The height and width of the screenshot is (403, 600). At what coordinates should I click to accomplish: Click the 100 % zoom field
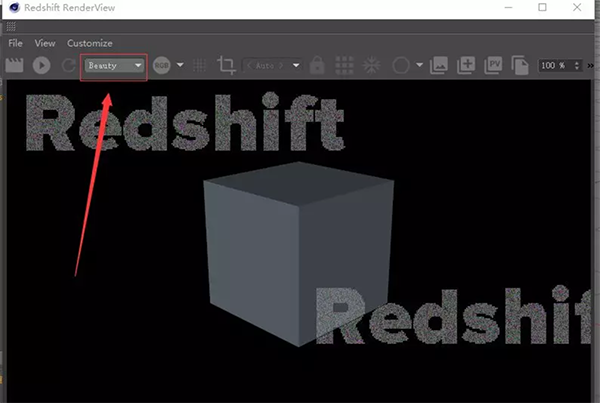pyautogui.click(x=556, y=65)
